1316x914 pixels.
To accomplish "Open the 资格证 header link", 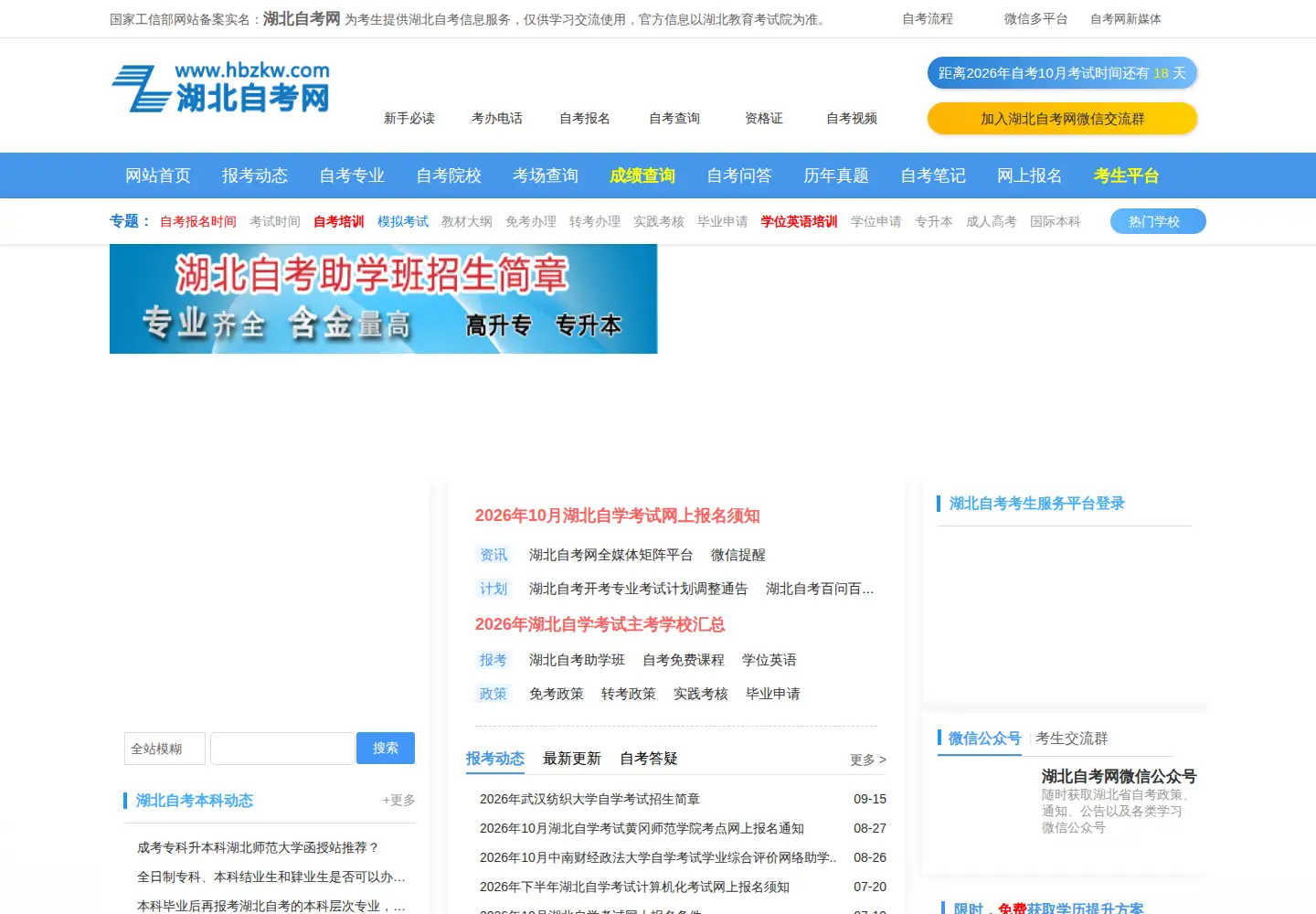I will (764, 118).
